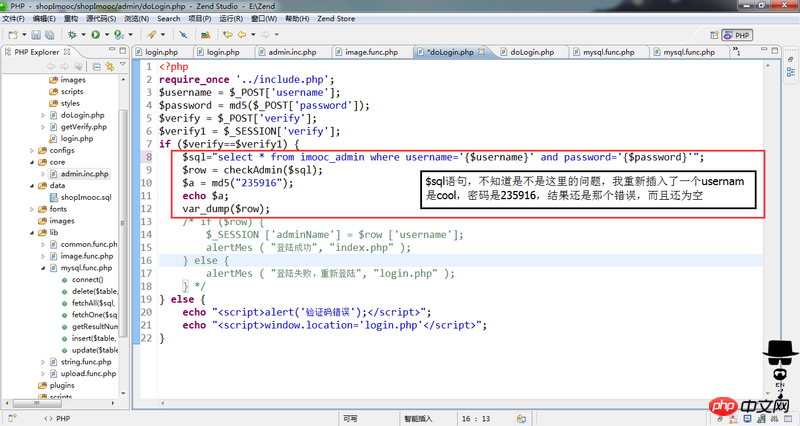
Task: Click the Restore icon in right sidebar
Action: coord(791,59)
